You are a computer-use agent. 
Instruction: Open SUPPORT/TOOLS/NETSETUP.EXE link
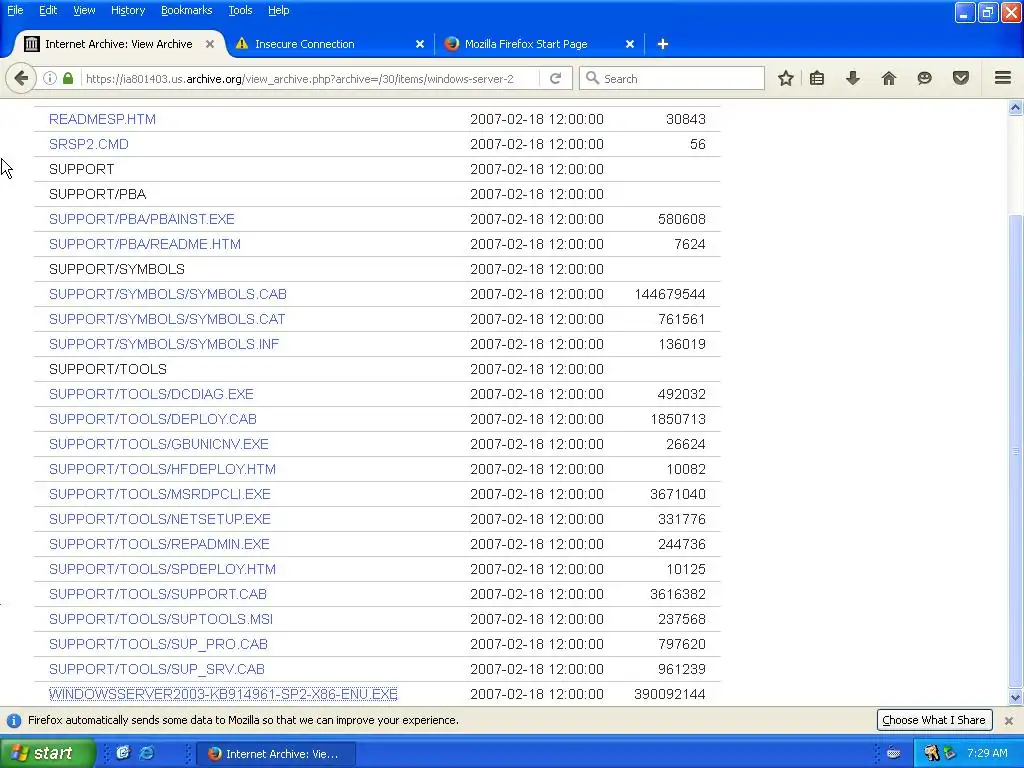click(159, 519)
